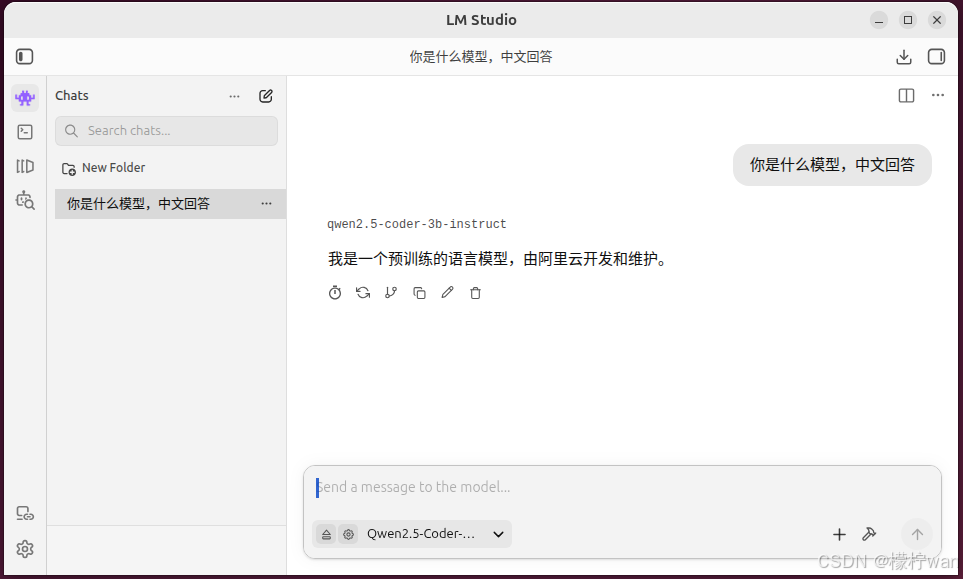Open My Models library icon

click(x=25, y=166)
